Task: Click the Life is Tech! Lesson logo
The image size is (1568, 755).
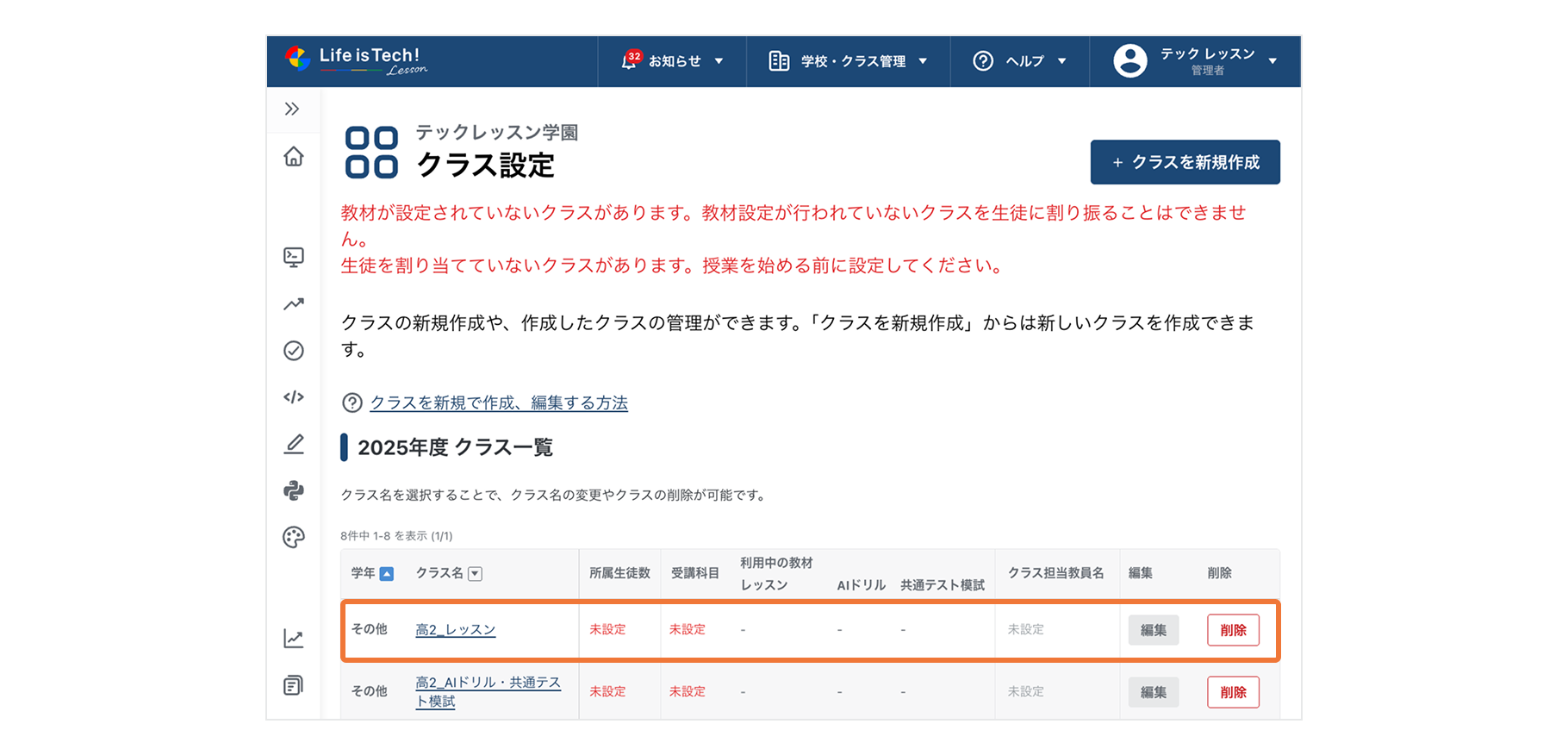Action: [x=356, y=60]
